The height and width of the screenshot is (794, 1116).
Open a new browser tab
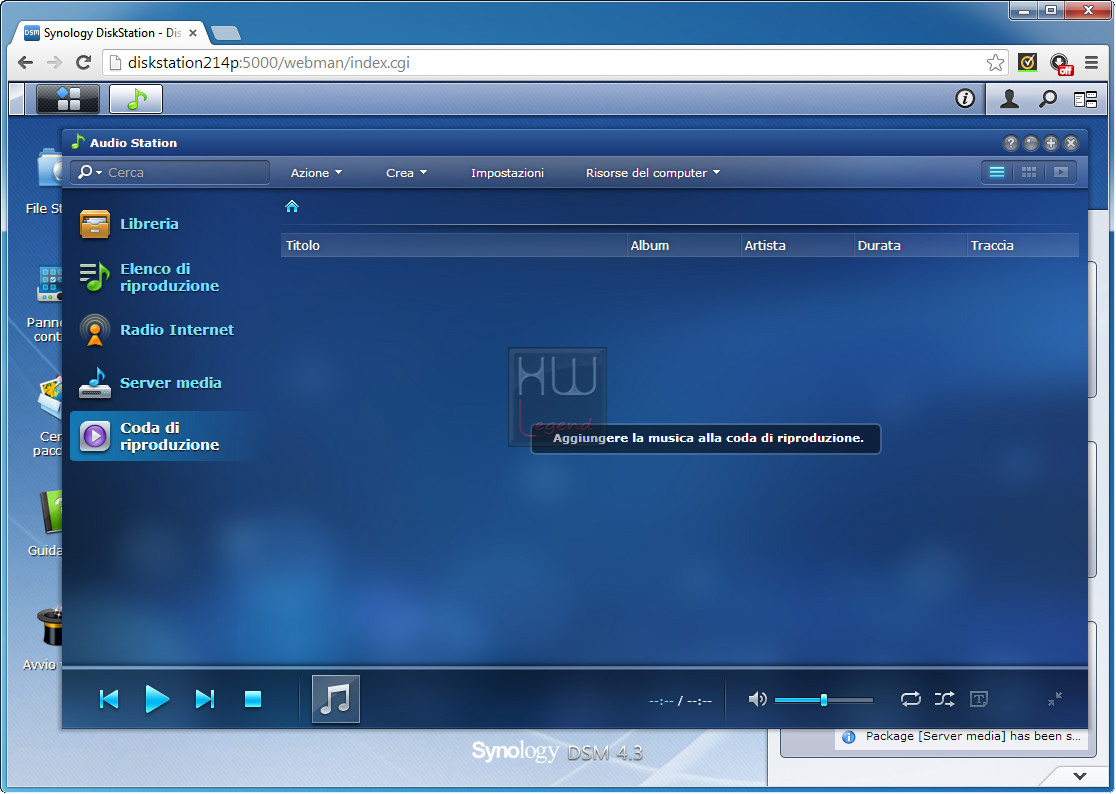click(226, 33)
